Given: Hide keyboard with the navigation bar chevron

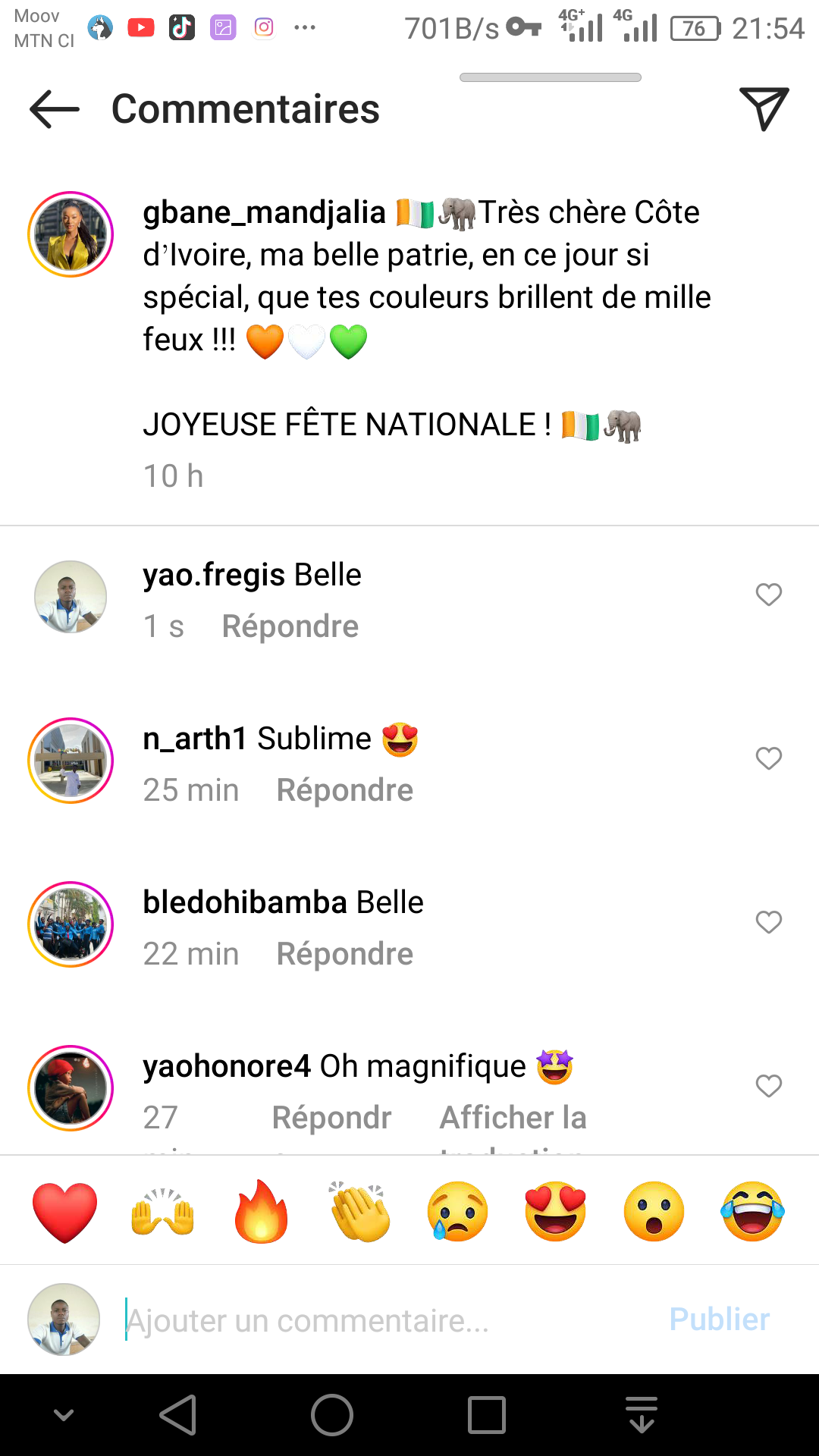Looking at the screenshot, I should 64,1415.
